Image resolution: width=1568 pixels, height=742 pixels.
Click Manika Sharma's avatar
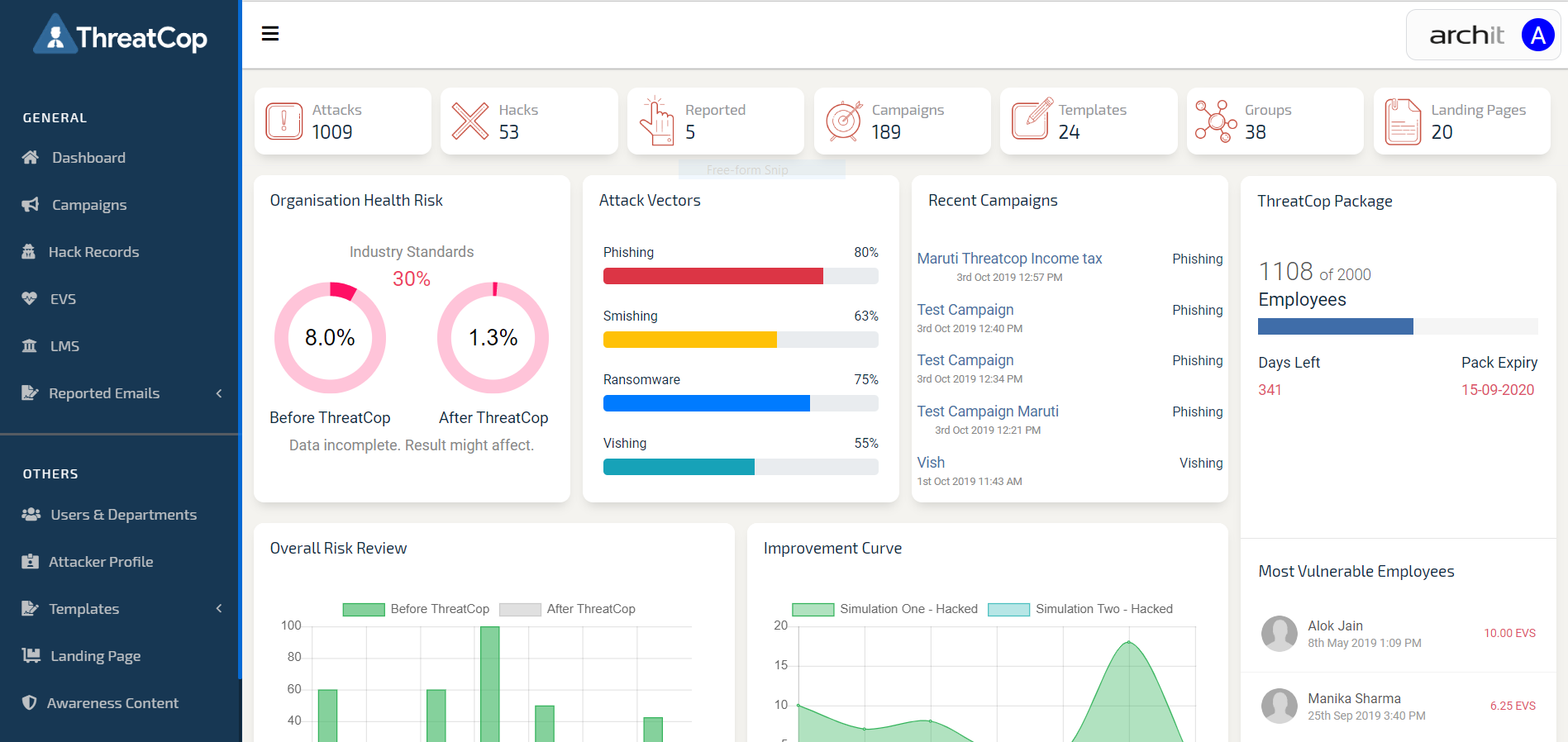(x=1279, y=706)
